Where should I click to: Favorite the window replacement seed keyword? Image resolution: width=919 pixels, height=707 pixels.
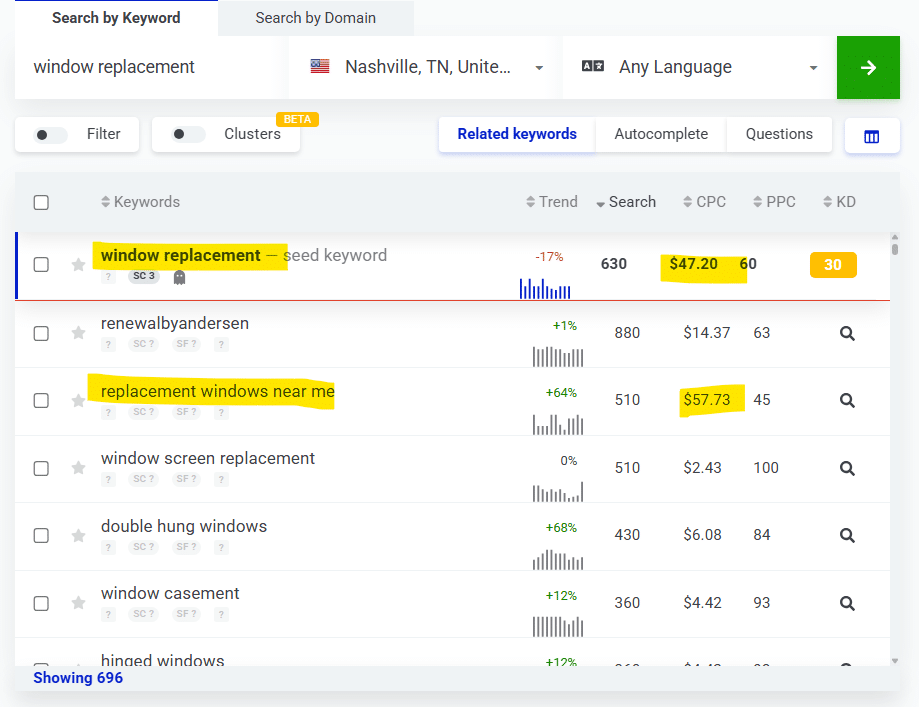[78, 265]
